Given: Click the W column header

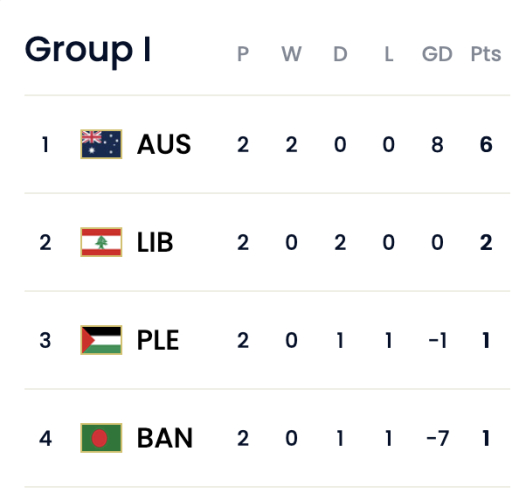Looking at the screenshot, I should tap(291, 54).
